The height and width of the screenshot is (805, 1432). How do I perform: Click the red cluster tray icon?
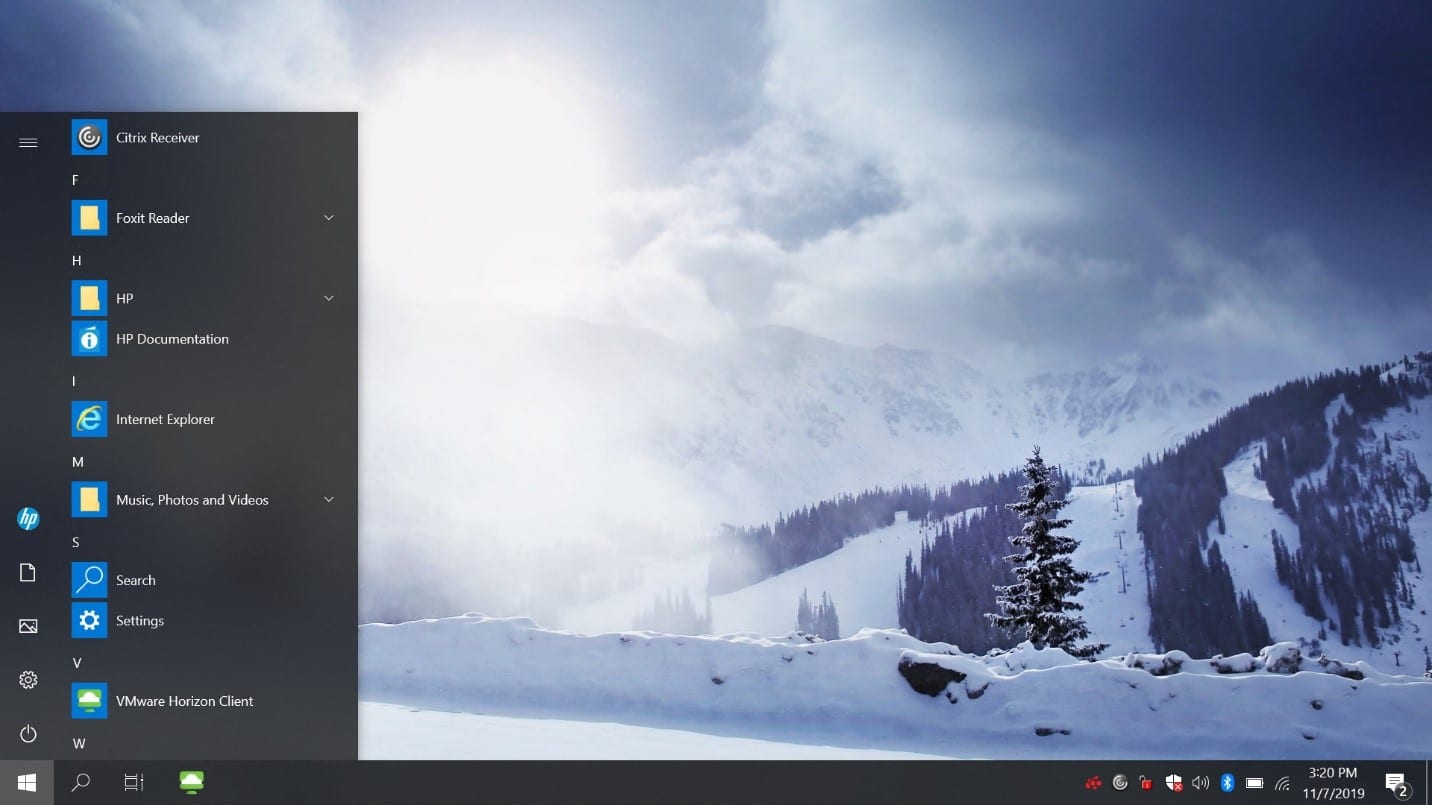[x=1093, y=782]
